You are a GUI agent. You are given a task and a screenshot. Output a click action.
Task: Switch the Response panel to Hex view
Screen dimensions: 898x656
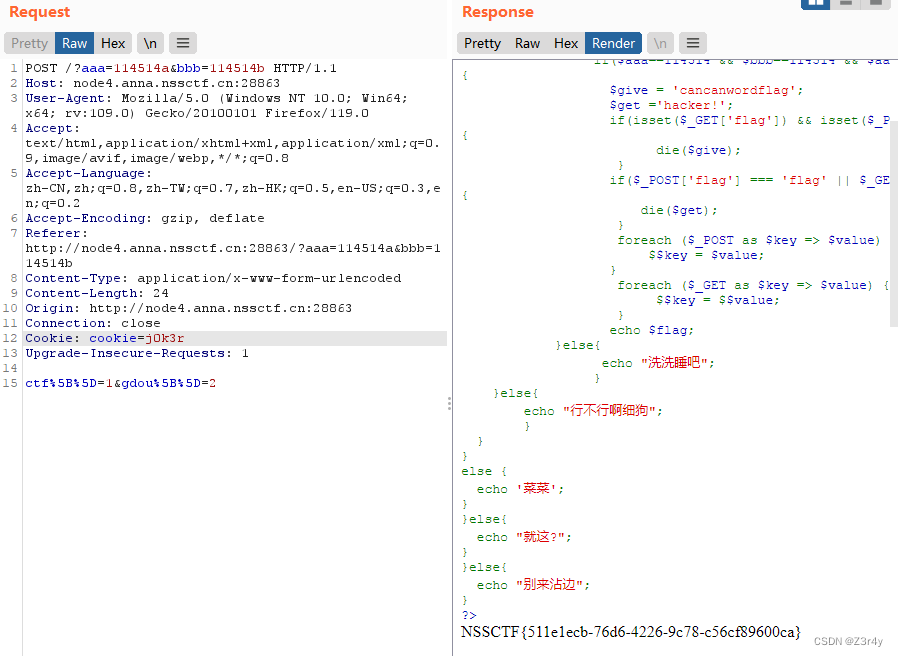click(566, 43)
